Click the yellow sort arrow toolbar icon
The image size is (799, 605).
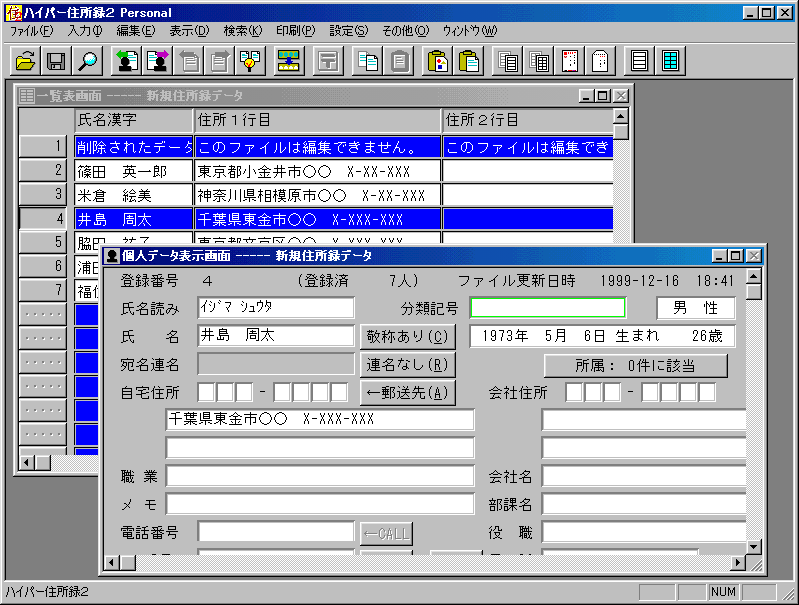click(288, 61)
